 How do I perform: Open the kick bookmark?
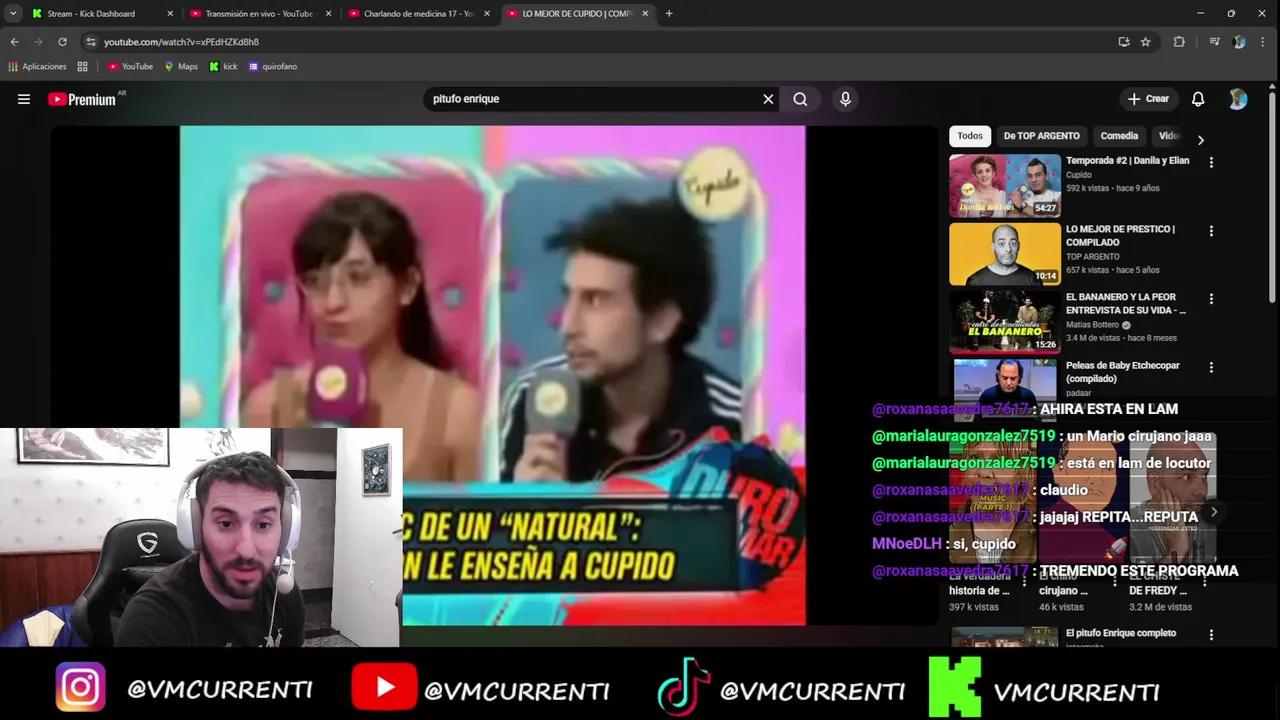[223, 67]
